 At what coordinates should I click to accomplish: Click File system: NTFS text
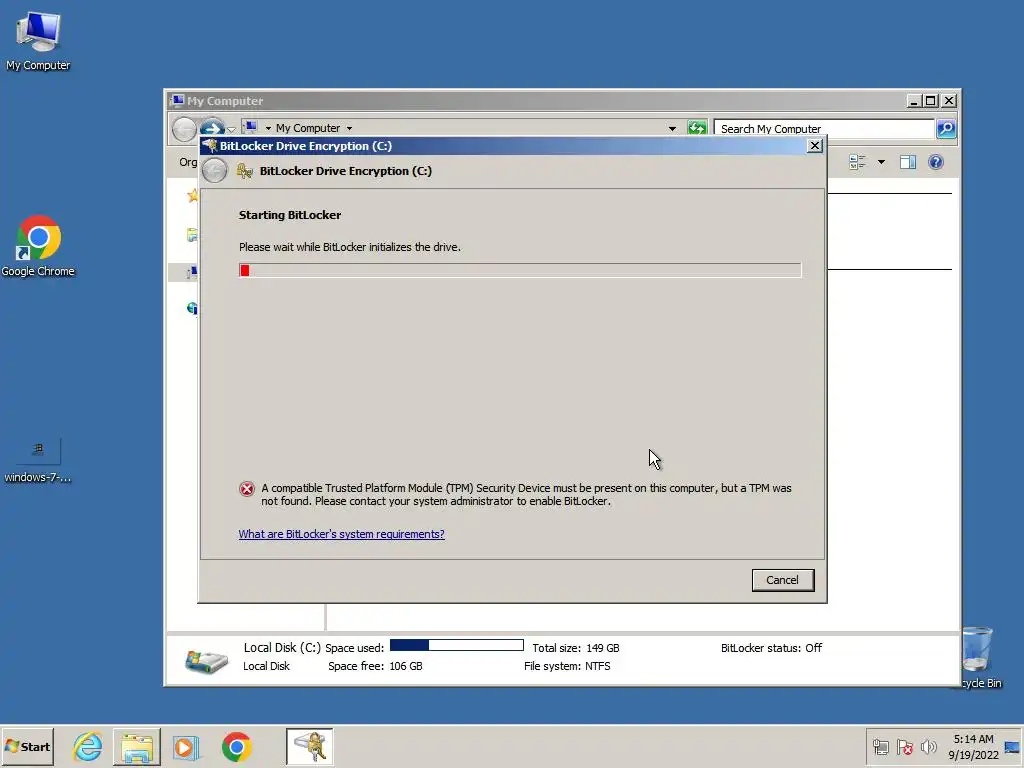[567, 666]
